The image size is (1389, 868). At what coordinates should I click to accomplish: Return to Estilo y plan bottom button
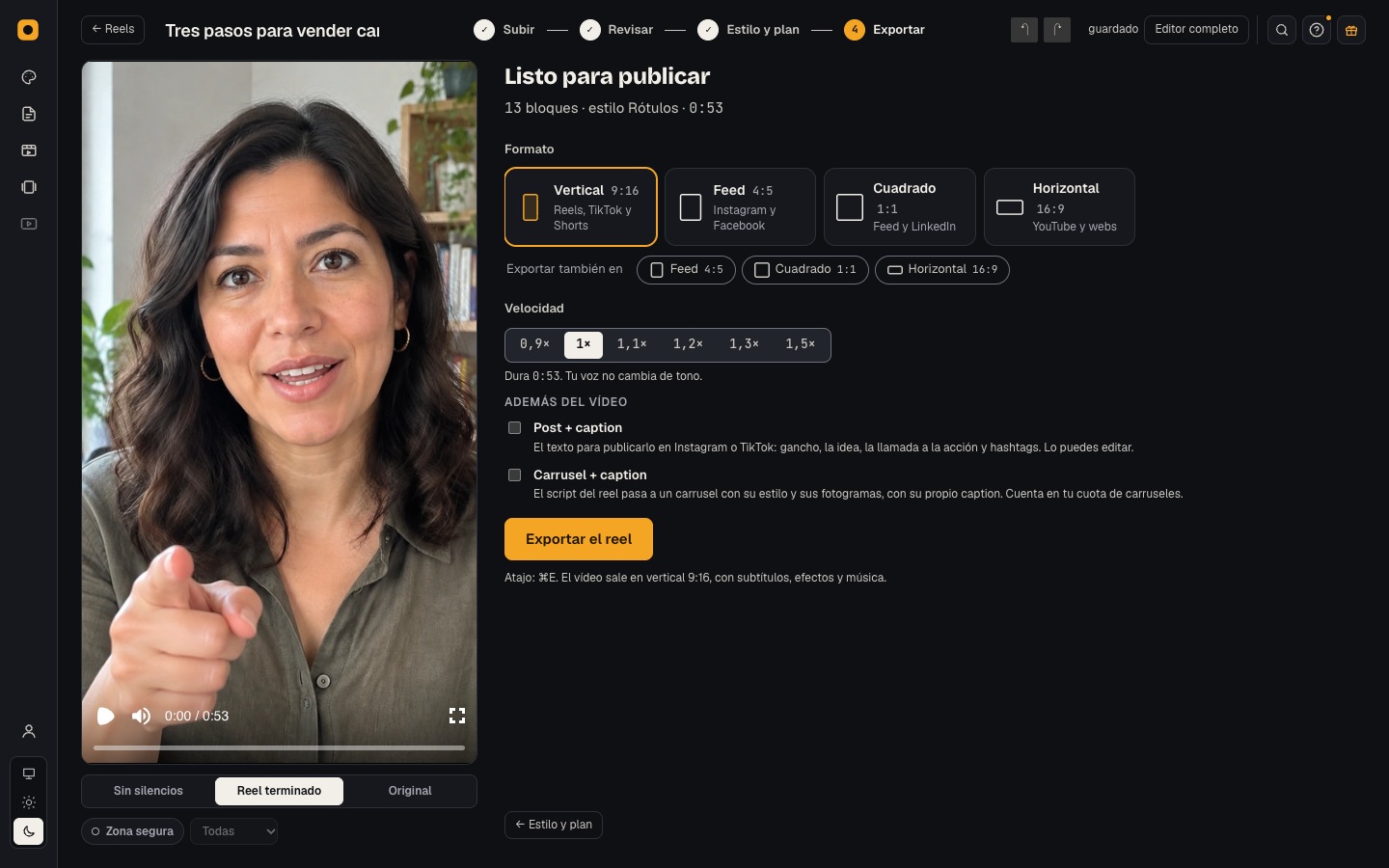554,826
